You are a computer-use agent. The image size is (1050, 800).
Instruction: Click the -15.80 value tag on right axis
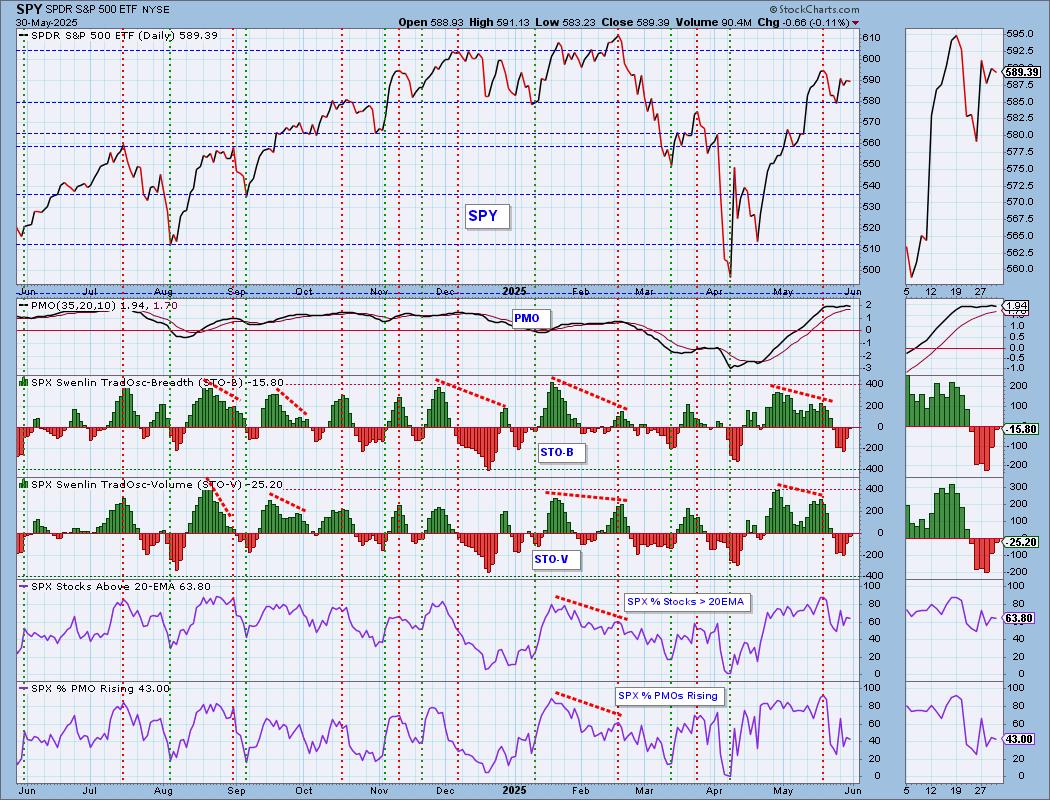[1023, 429]
